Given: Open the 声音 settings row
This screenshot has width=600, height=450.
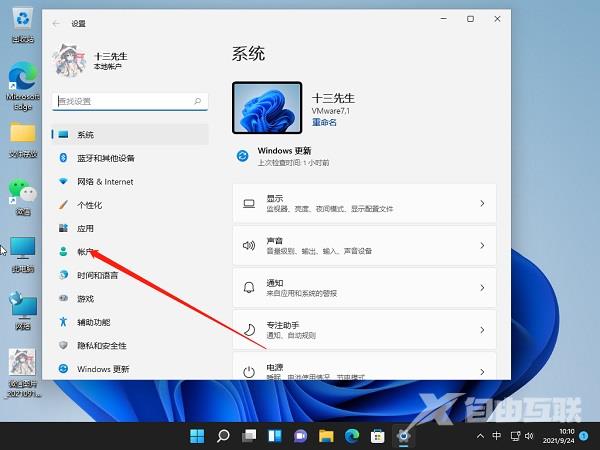Looking at the screenshot, I should (364, 245).
